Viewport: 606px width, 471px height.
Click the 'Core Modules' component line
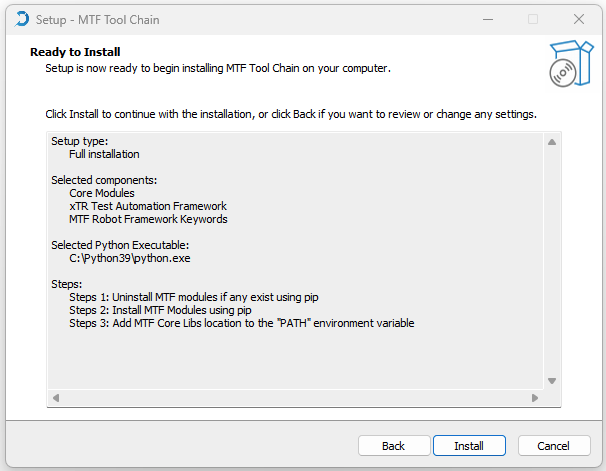click(101, 193)
